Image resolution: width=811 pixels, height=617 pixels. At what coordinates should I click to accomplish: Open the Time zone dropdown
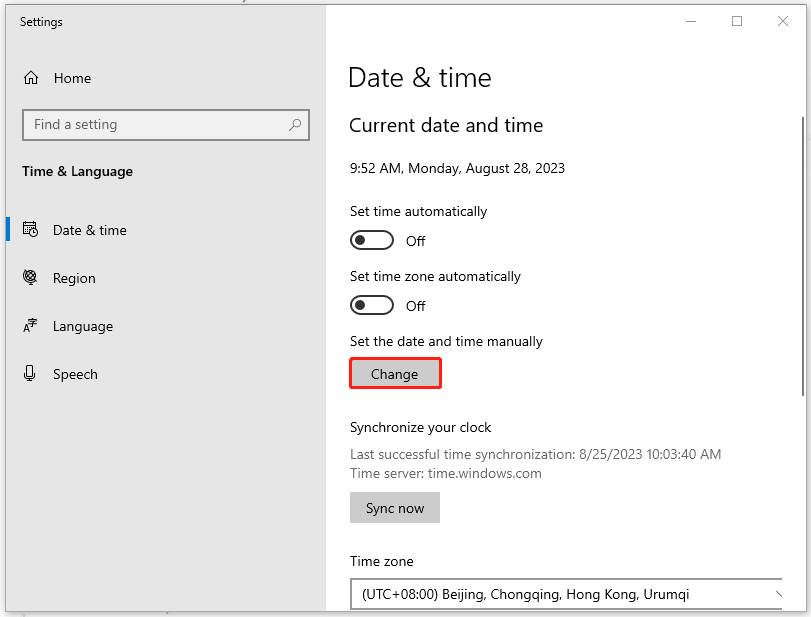coord(565,594)
